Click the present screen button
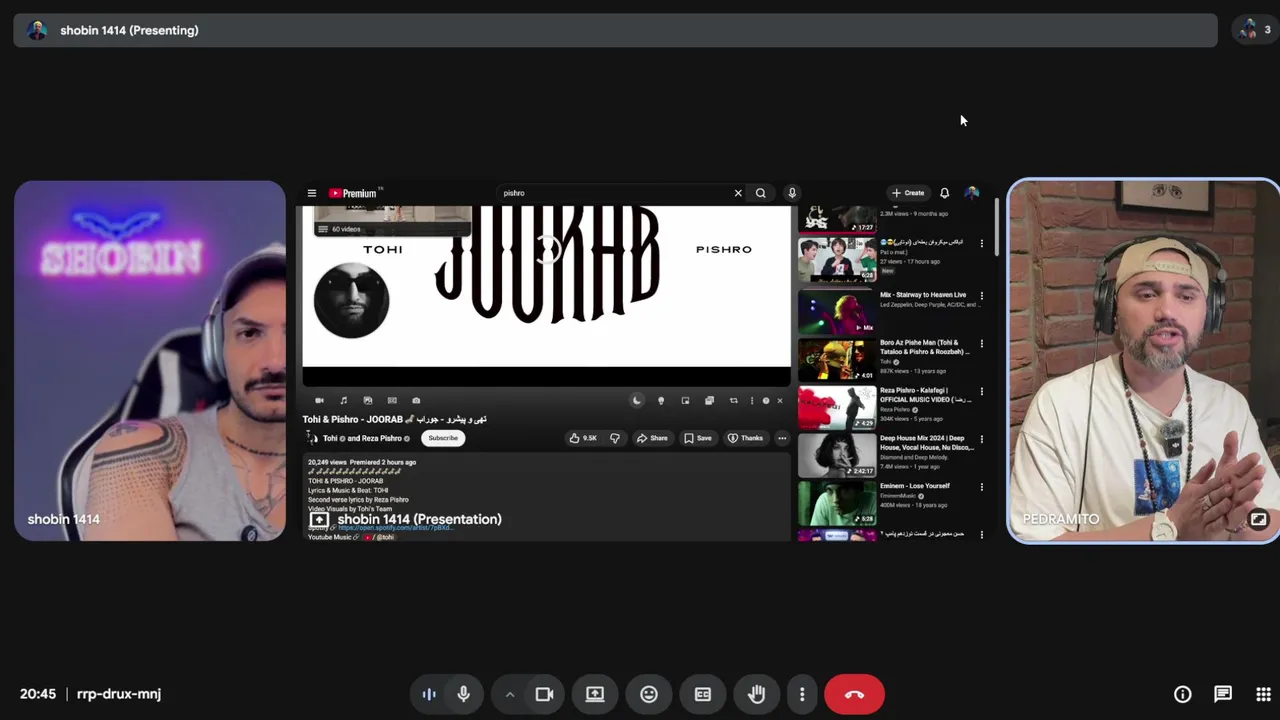 [595, 694]
